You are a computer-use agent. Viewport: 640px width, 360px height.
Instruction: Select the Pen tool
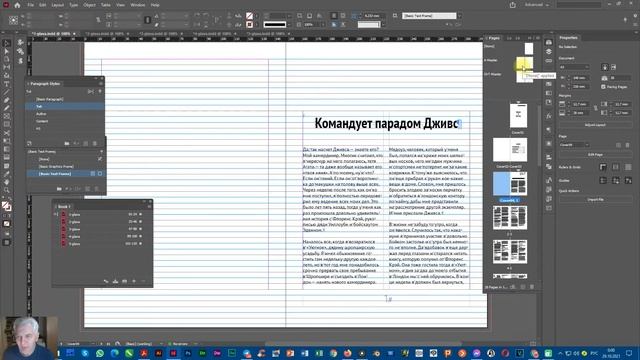tap(7, 100)
